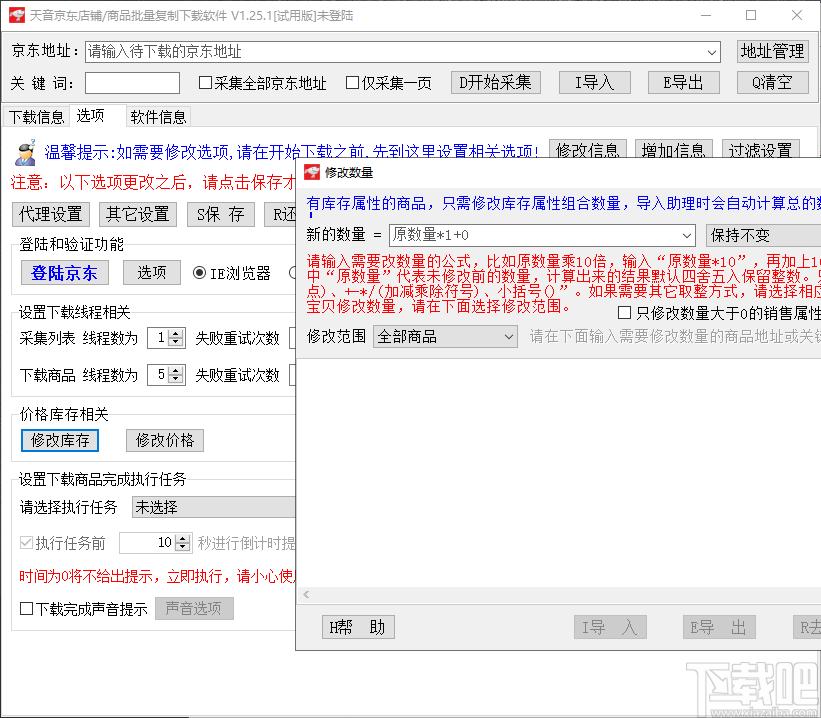Decrease the 下载商品 thread count spinner
The height and width of the screenshot is (718, 821).
click(x=176, y=380)
